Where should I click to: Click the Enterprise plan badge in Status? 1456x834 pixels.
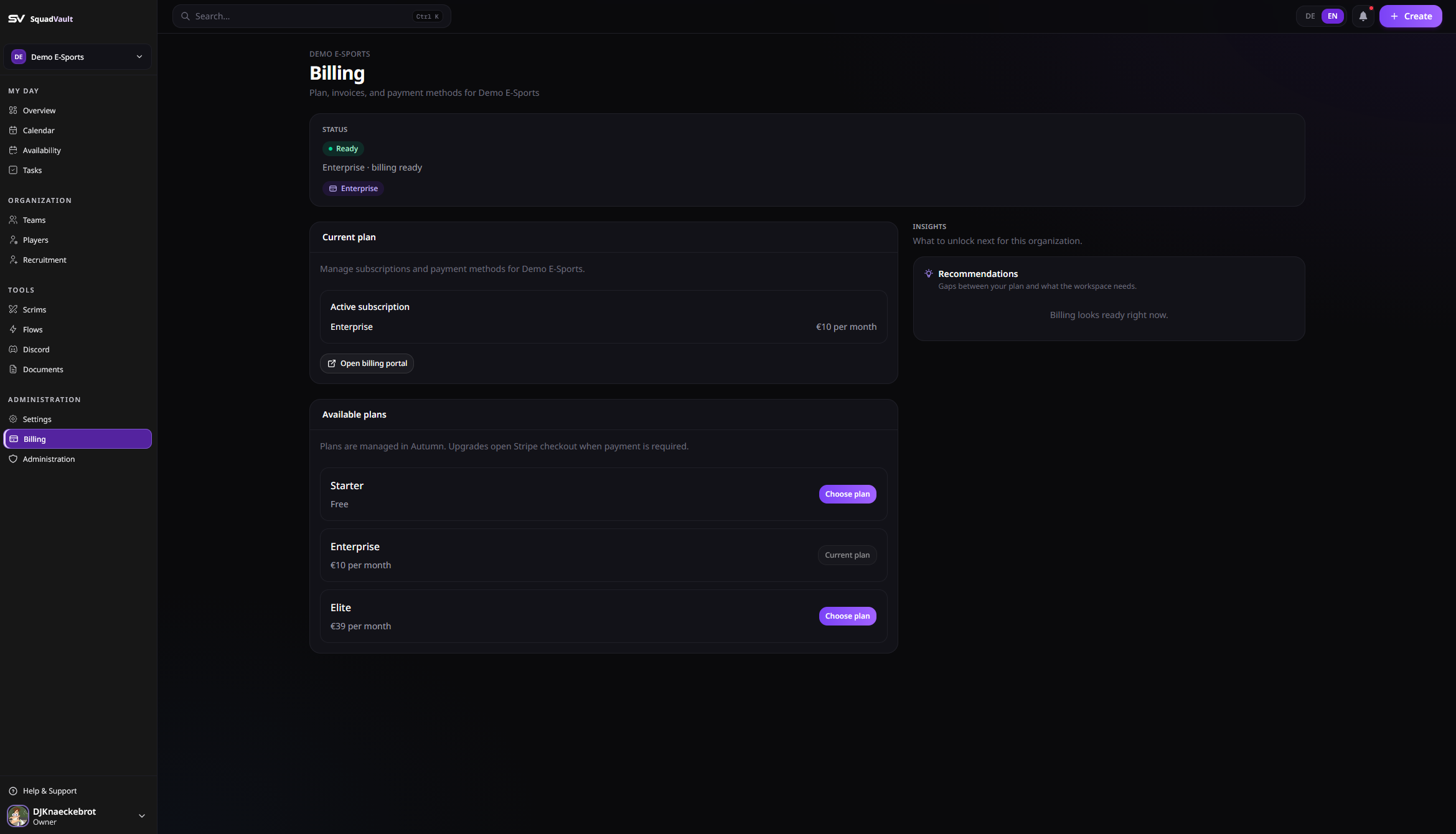pyautogui.click(x=353, y=189)
